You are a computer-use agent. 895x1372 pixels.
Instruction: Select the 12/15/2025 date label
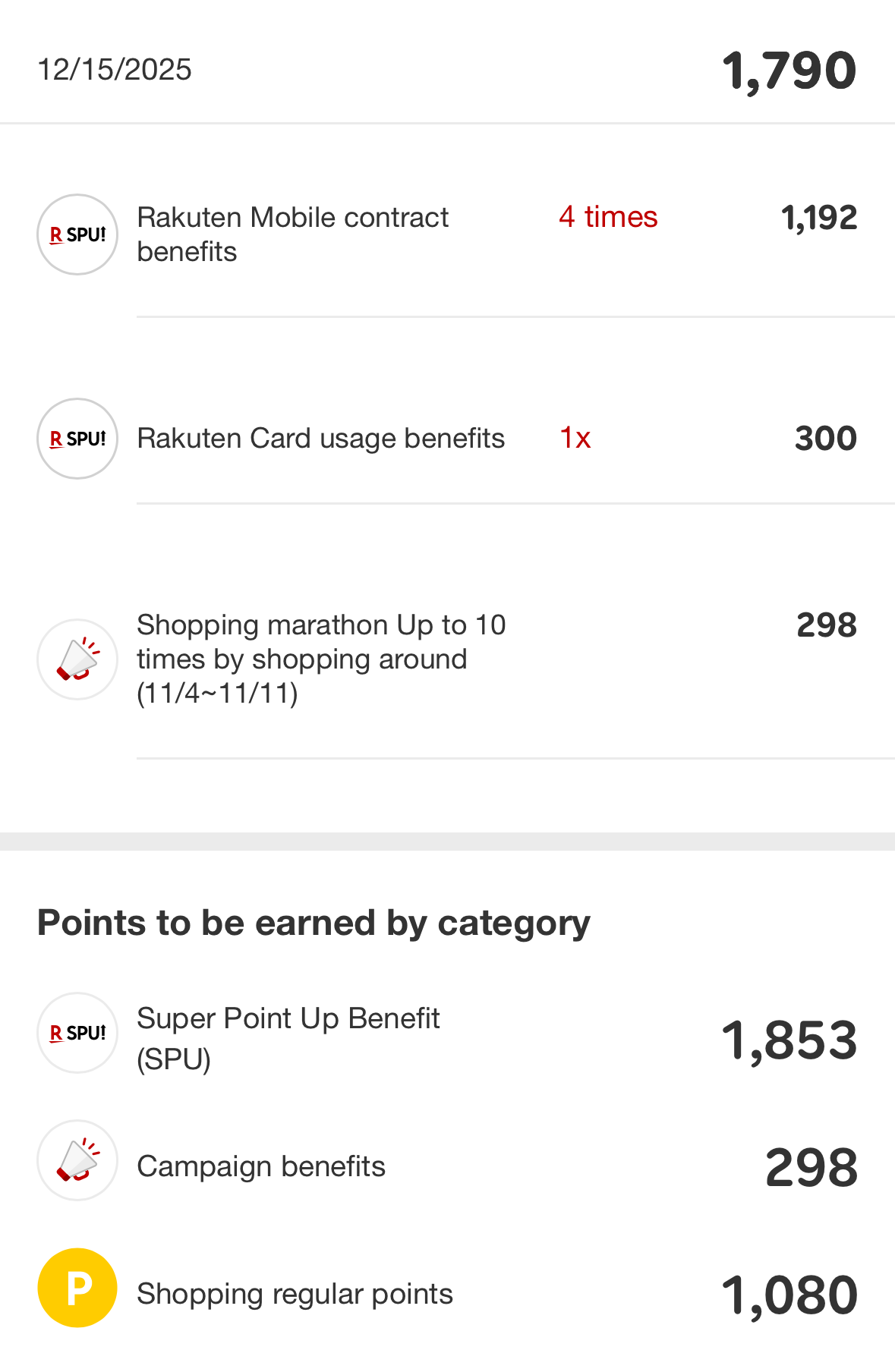115,70
